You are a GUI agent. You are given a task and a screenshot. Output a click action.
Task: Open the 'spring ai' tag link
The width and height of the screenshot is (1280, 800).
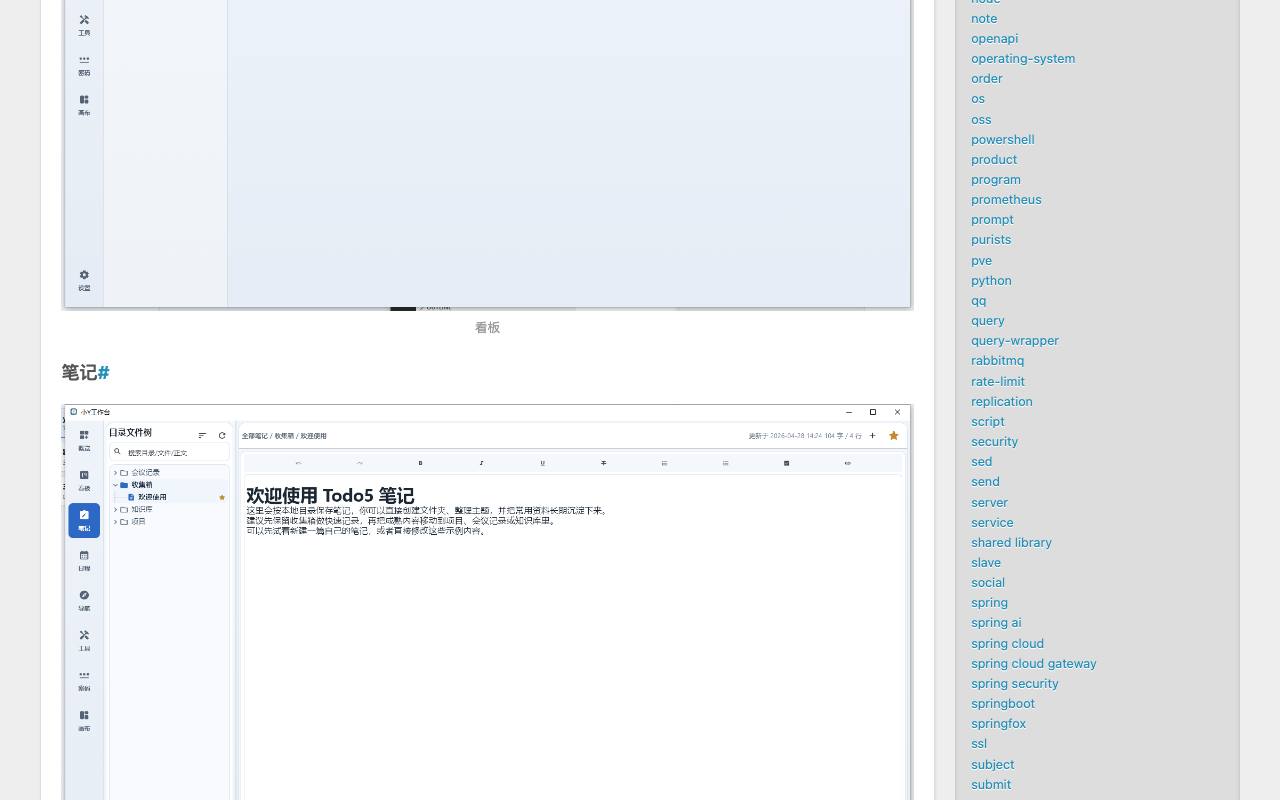pyautogui.click(x=996, y=622)
